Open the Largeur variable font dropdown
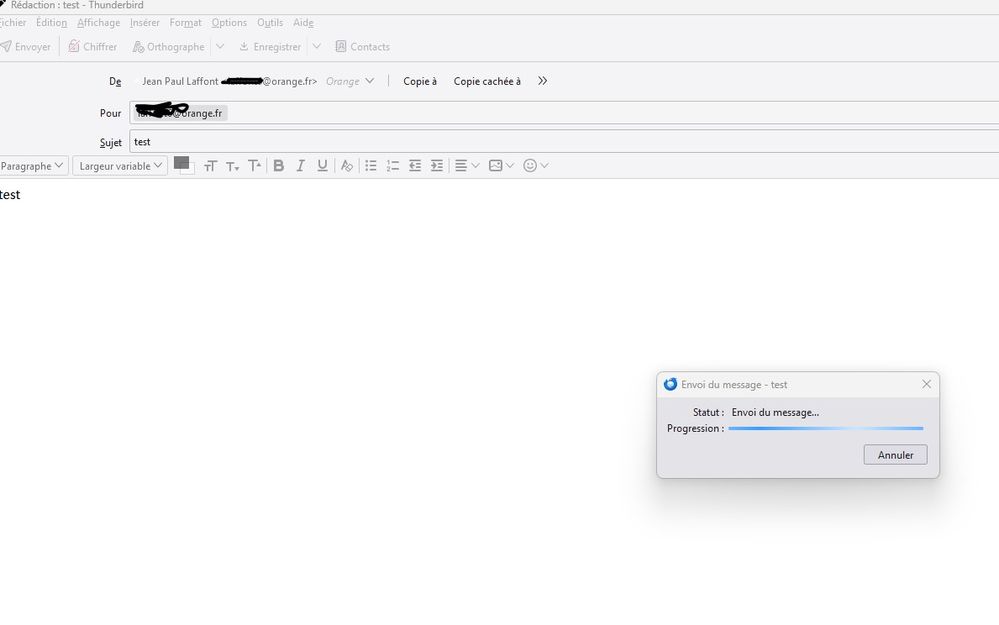This screenshot has width=999, height=625. click(x=119, y=165)
